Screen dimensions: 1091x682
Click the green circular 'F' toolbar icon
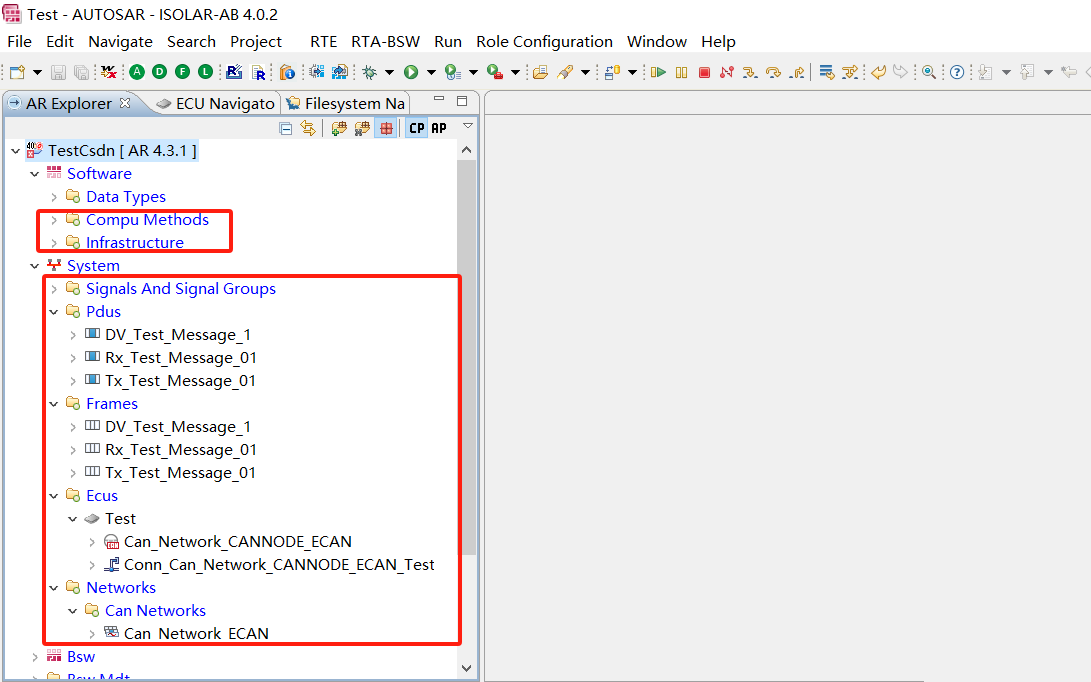182,72
